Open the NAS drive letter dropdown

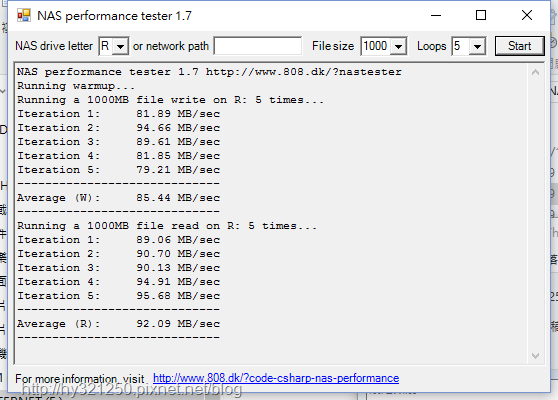pyautogui.click(x=121, y=46)
